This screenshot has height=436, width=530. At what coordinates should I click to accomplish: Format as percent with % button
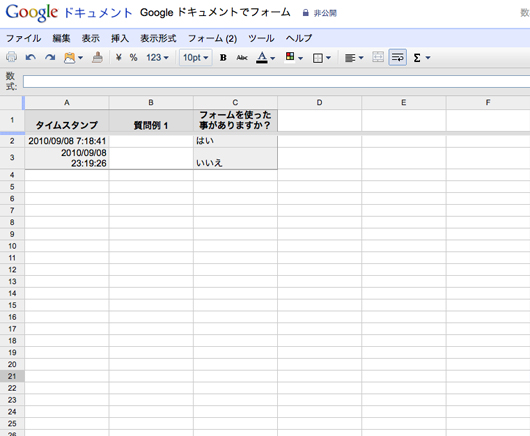pos(134,58)
